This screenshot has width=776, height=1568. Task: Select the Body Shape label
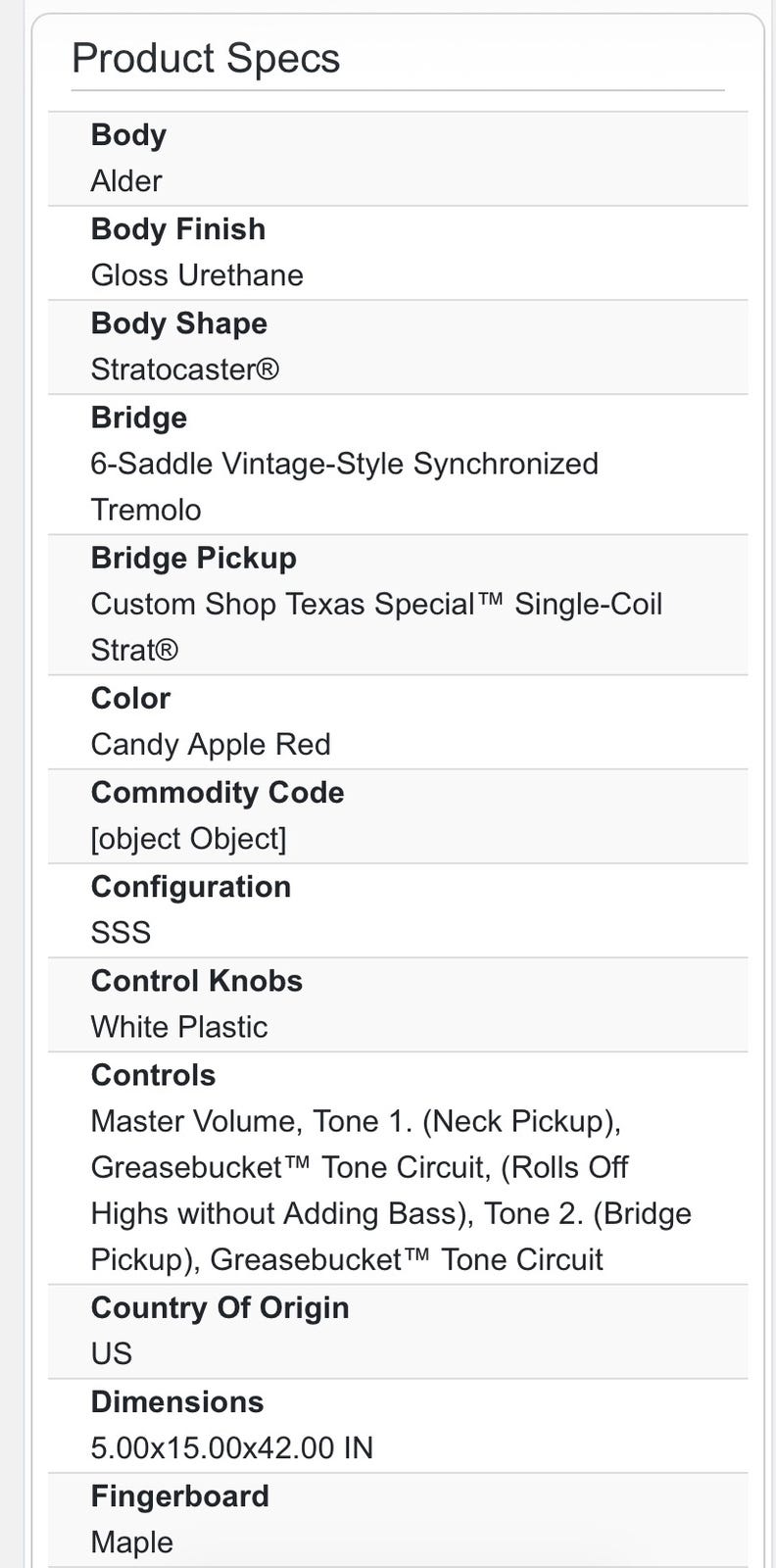click(179, 323)
